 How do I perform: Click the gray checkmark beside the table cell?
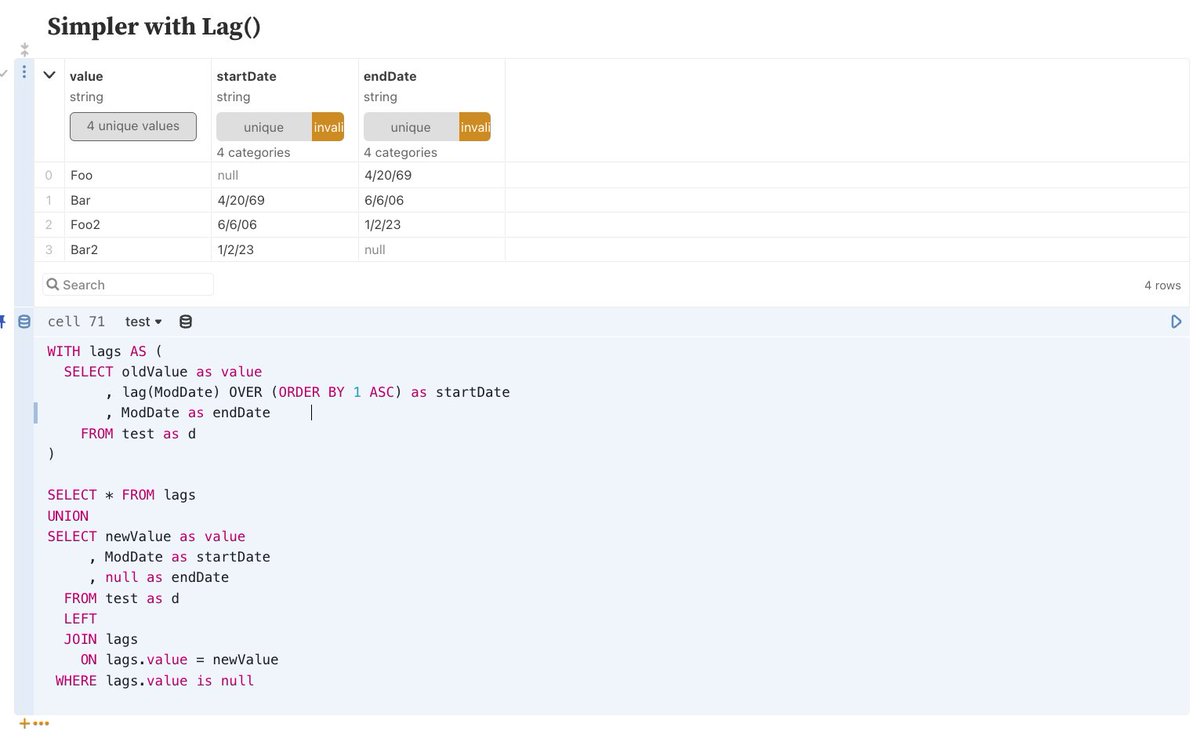(4, 72)
